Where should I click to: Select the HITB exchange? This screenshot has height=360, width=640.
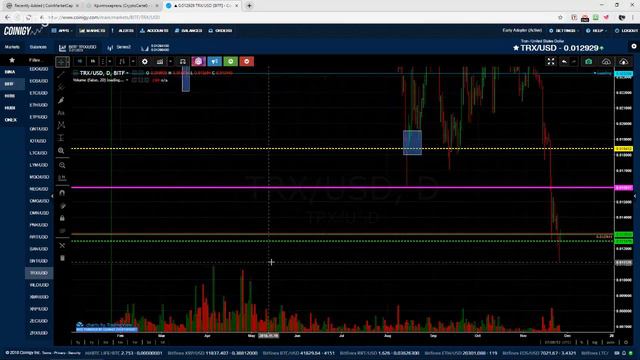pos(10,96)
